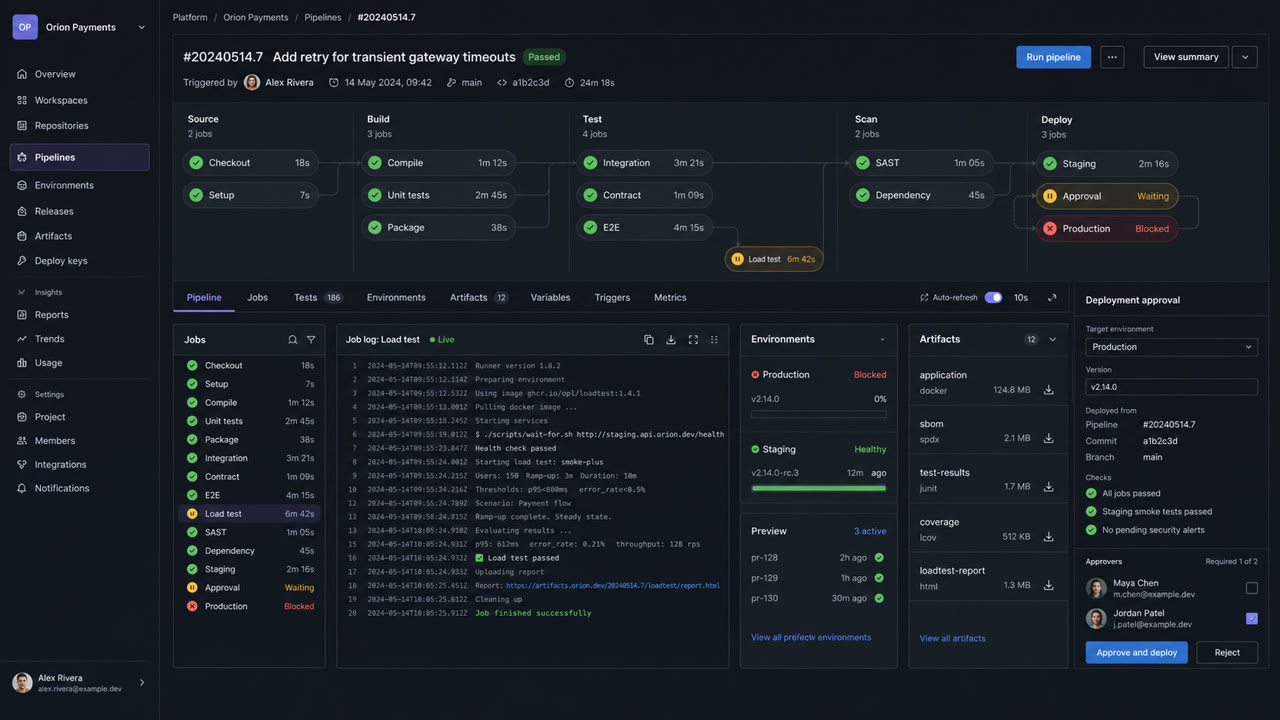Select the Load test stage node
The height and width of the screenshot is (720, 1280).
point(774,259)
